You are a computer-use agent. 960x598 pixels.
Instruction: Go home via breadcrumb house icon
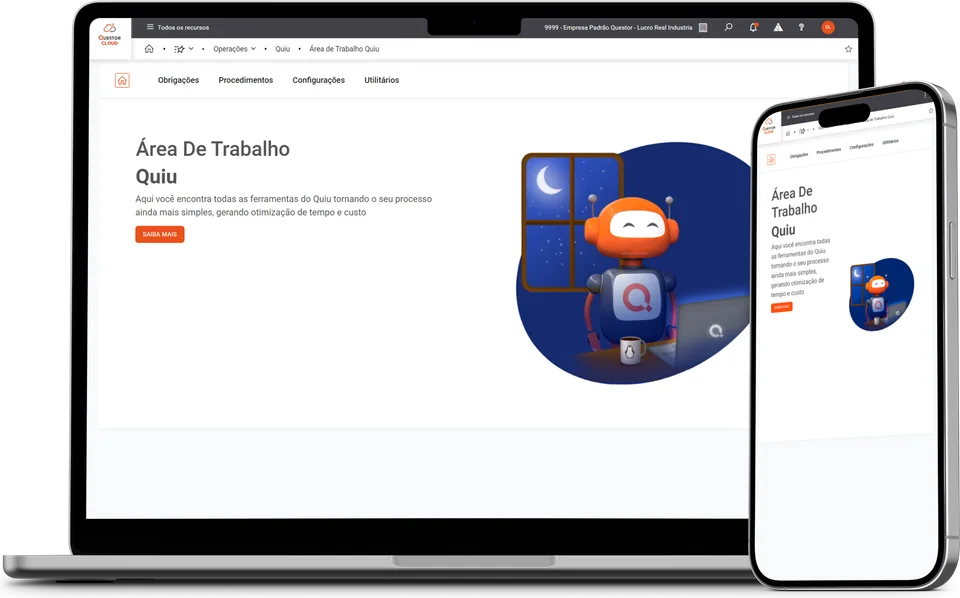coord(149,48)
